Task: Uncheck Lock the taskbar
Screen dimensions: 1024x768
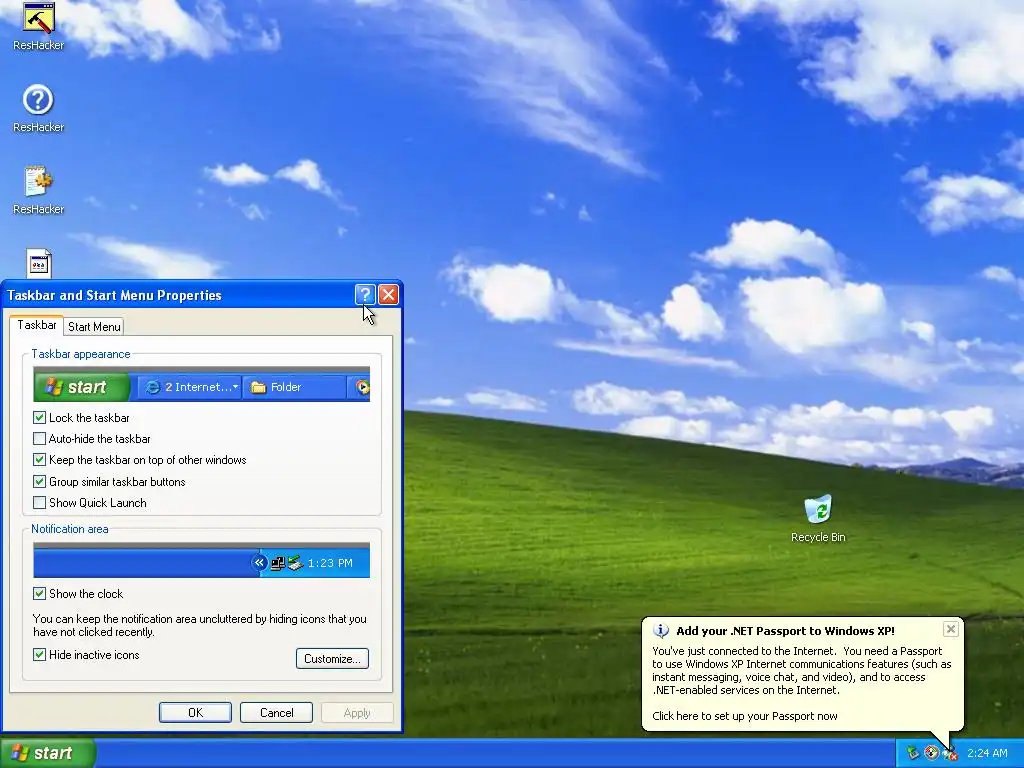Action: pos(39,418)
